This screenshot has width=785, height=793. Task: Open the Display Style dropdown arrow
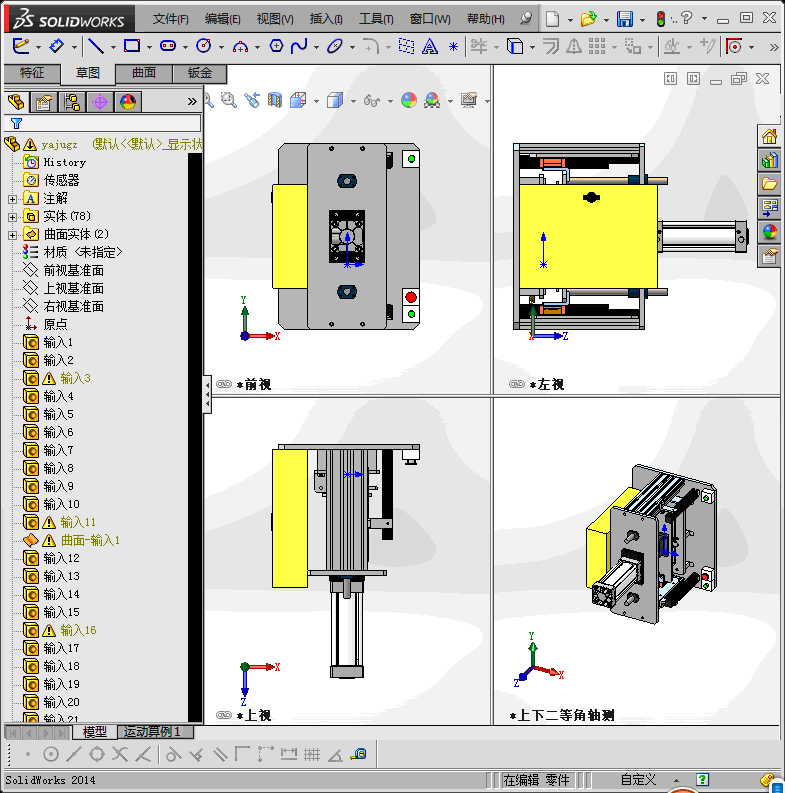pos(353,101)
